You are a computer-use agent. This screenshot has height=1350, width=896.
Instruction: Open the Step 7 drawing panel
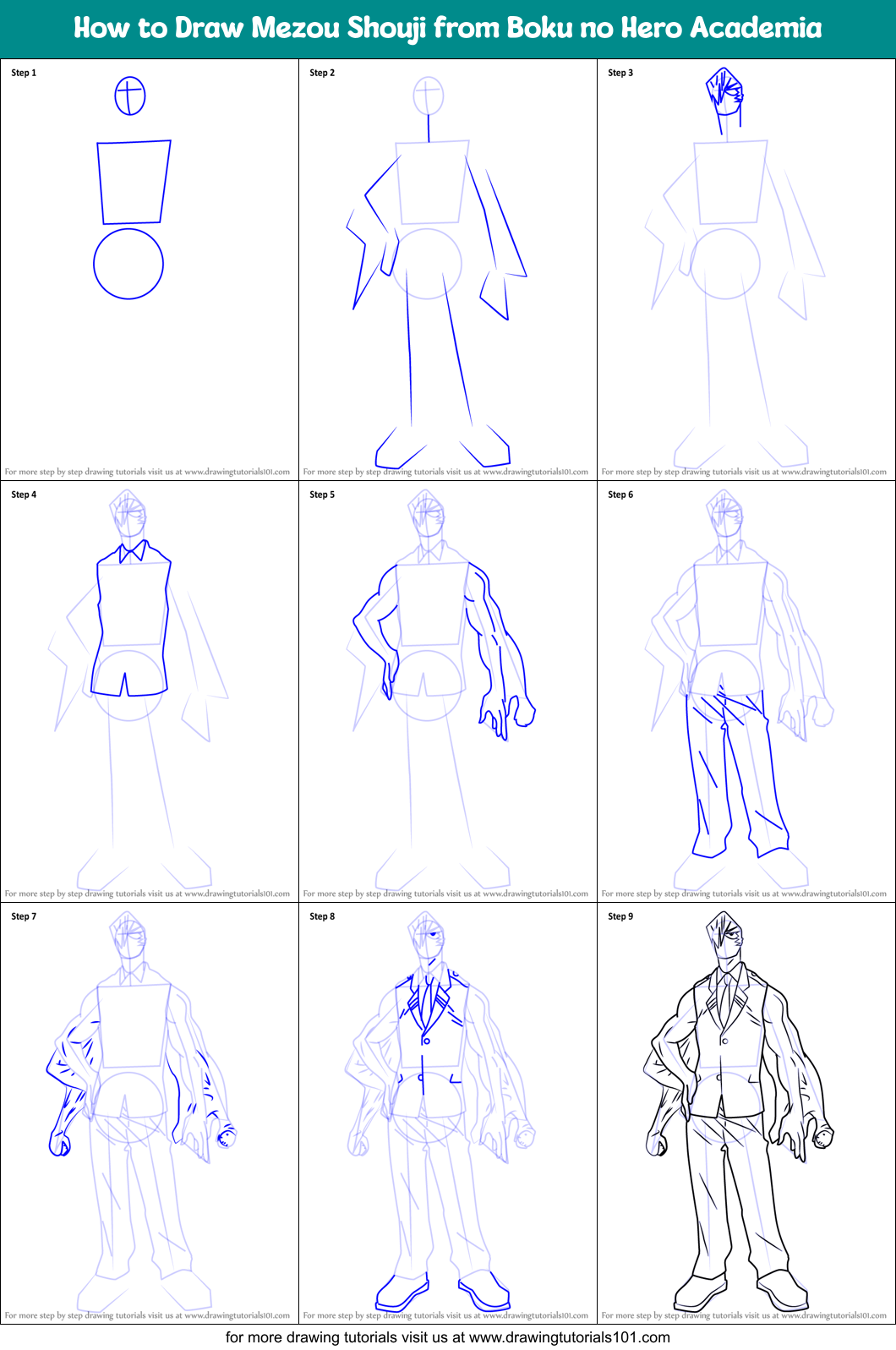point(150,1113)
